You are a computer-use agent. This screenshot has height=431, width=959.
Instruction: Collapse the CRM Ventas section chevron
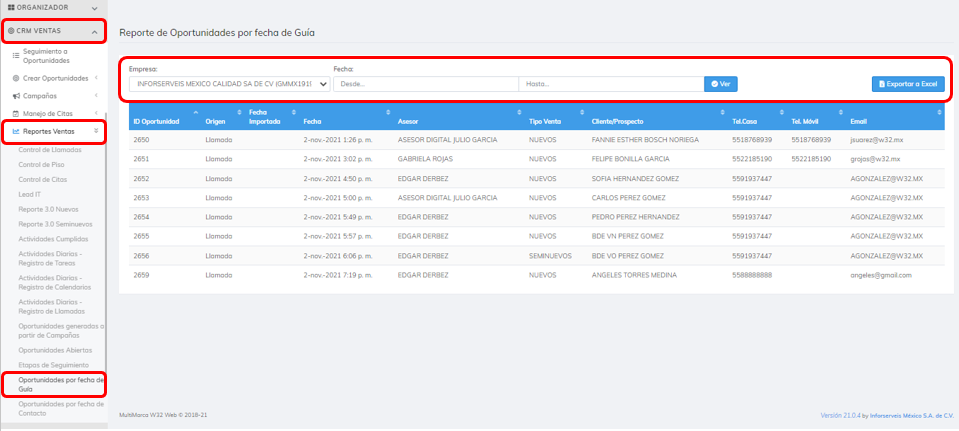click(94, 32)
